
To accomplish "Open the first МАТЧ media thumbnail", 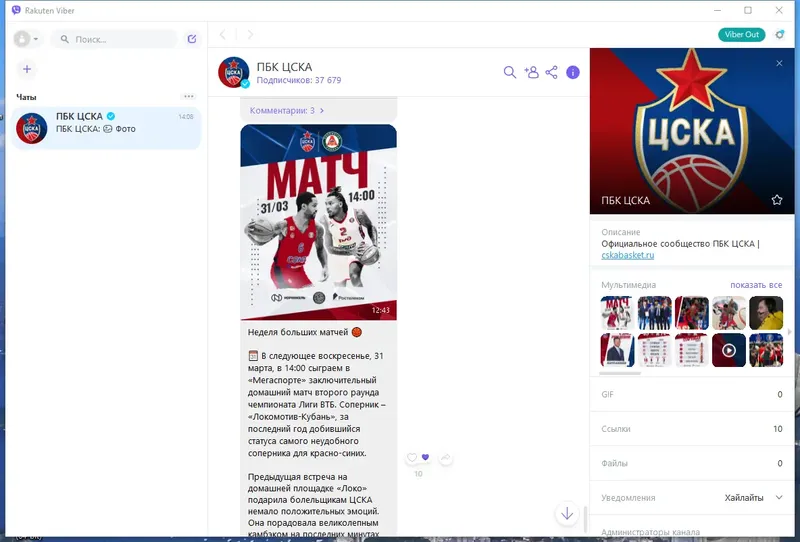I will [617, 313].
